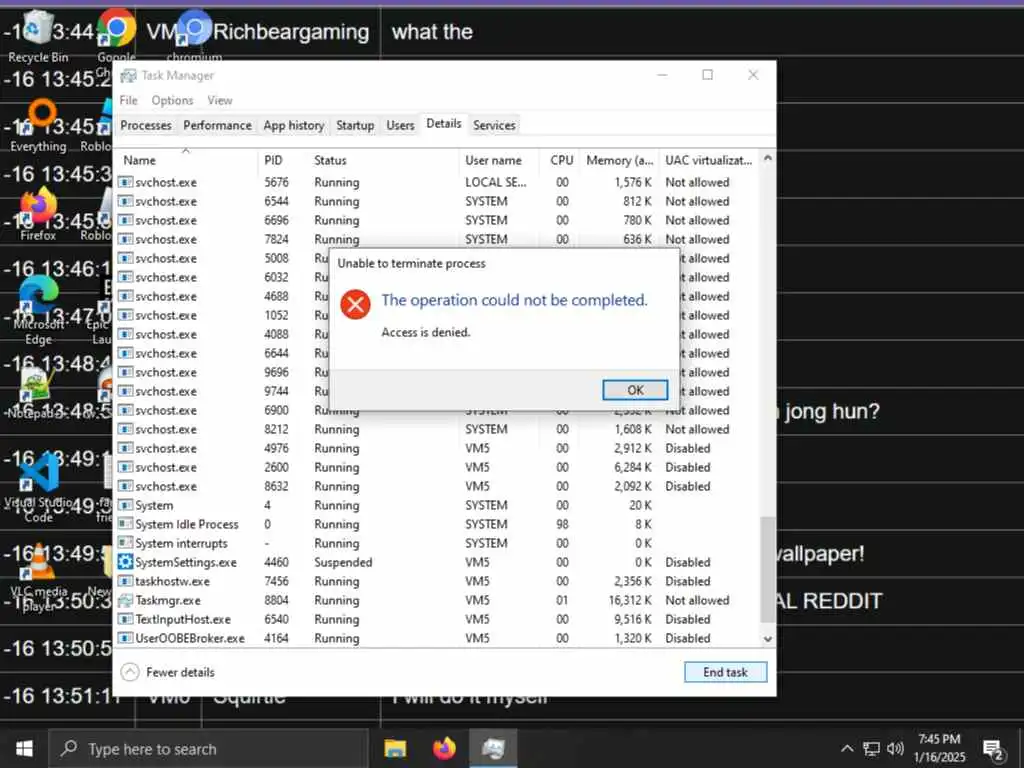The height and width of the screenshot is (768, 1024).
Task: Collapse view with Fewer details
Action: click(168, 672)
